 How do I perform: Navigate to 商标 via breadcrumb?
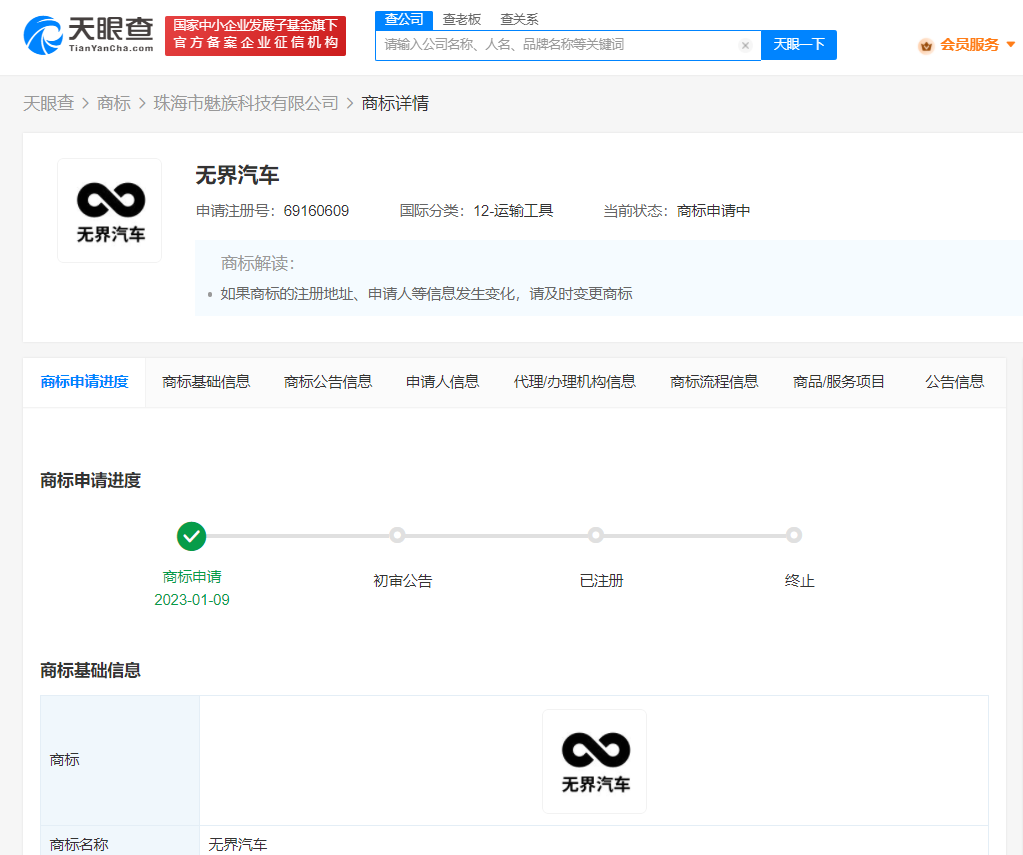[113, 103]
